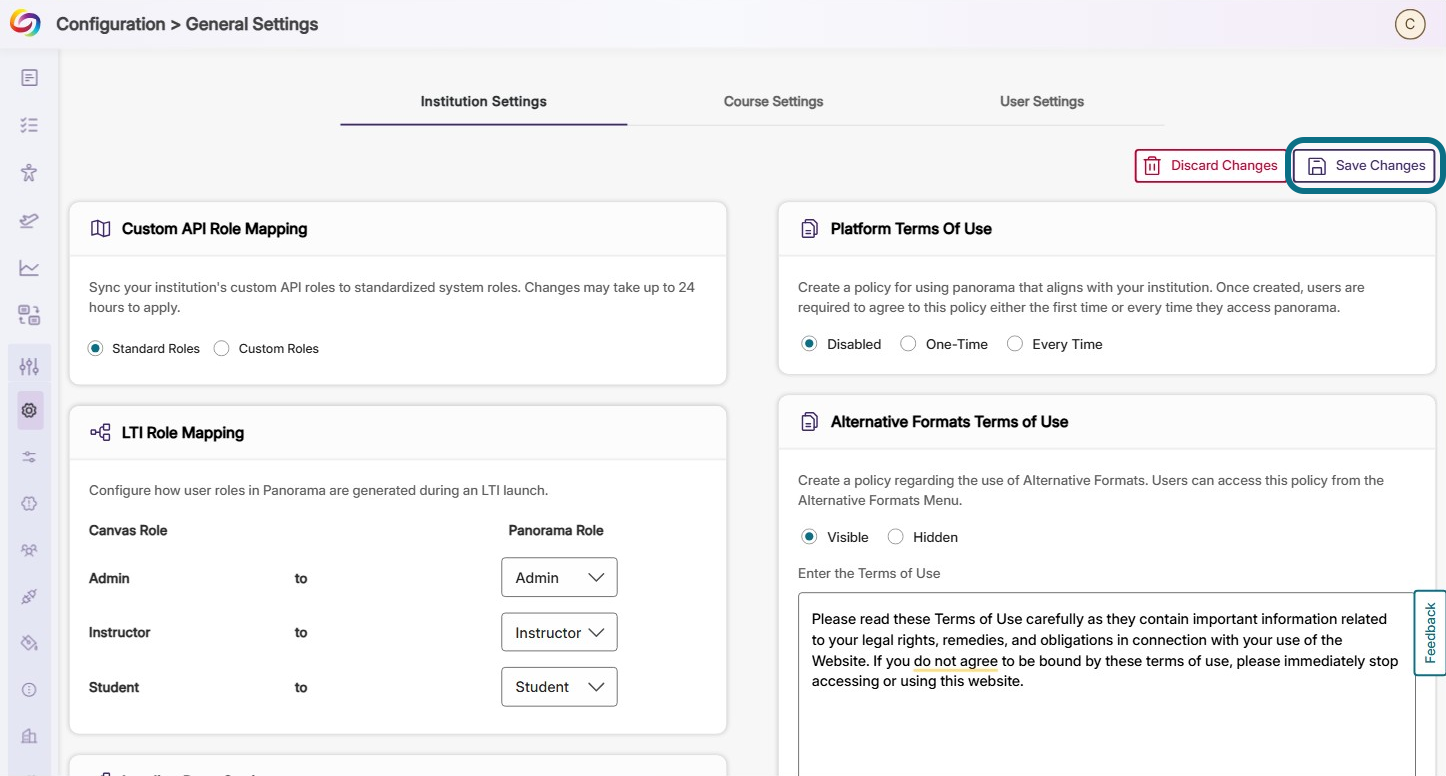Viewport: 1446px width, 776px height.
Task: Open the paint bucket icon in sidebar
Action: (29, 643)
